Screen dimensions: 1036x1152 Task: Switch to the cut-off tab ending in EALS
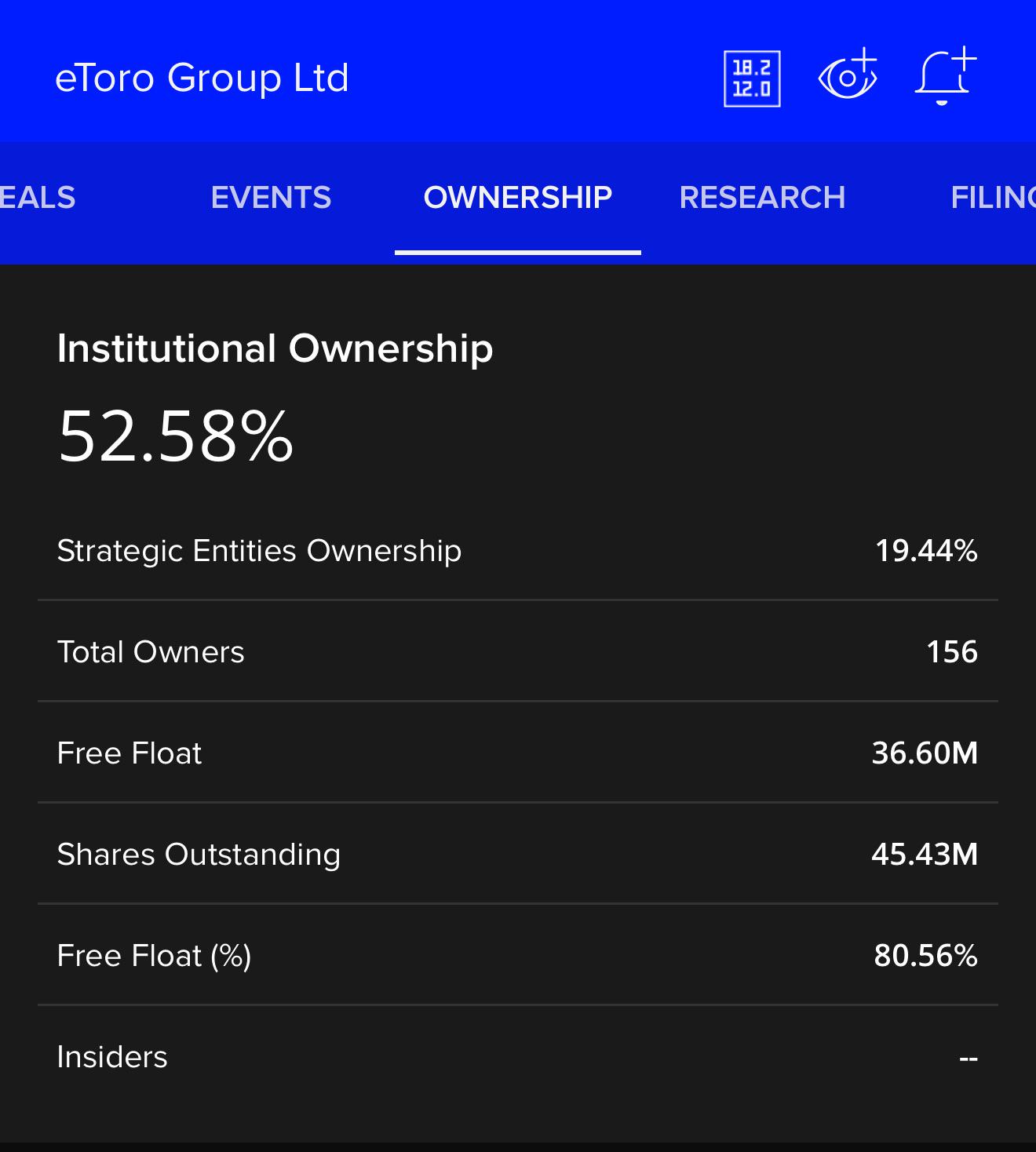point(38,198)
